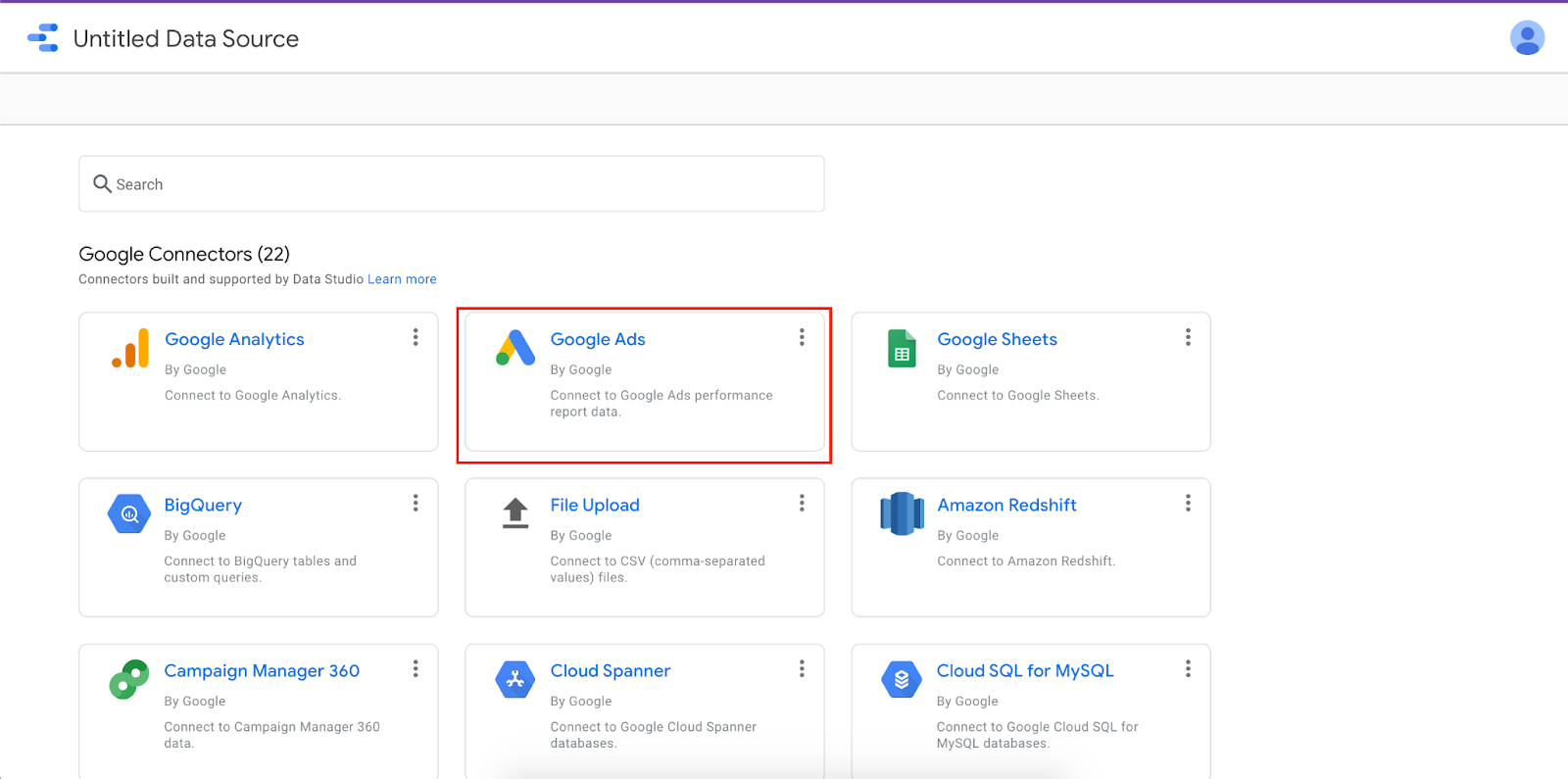Select the Amazon Redshift connector title
This screenshot has height=779, width=1568.
click(x=1006, y=505)
